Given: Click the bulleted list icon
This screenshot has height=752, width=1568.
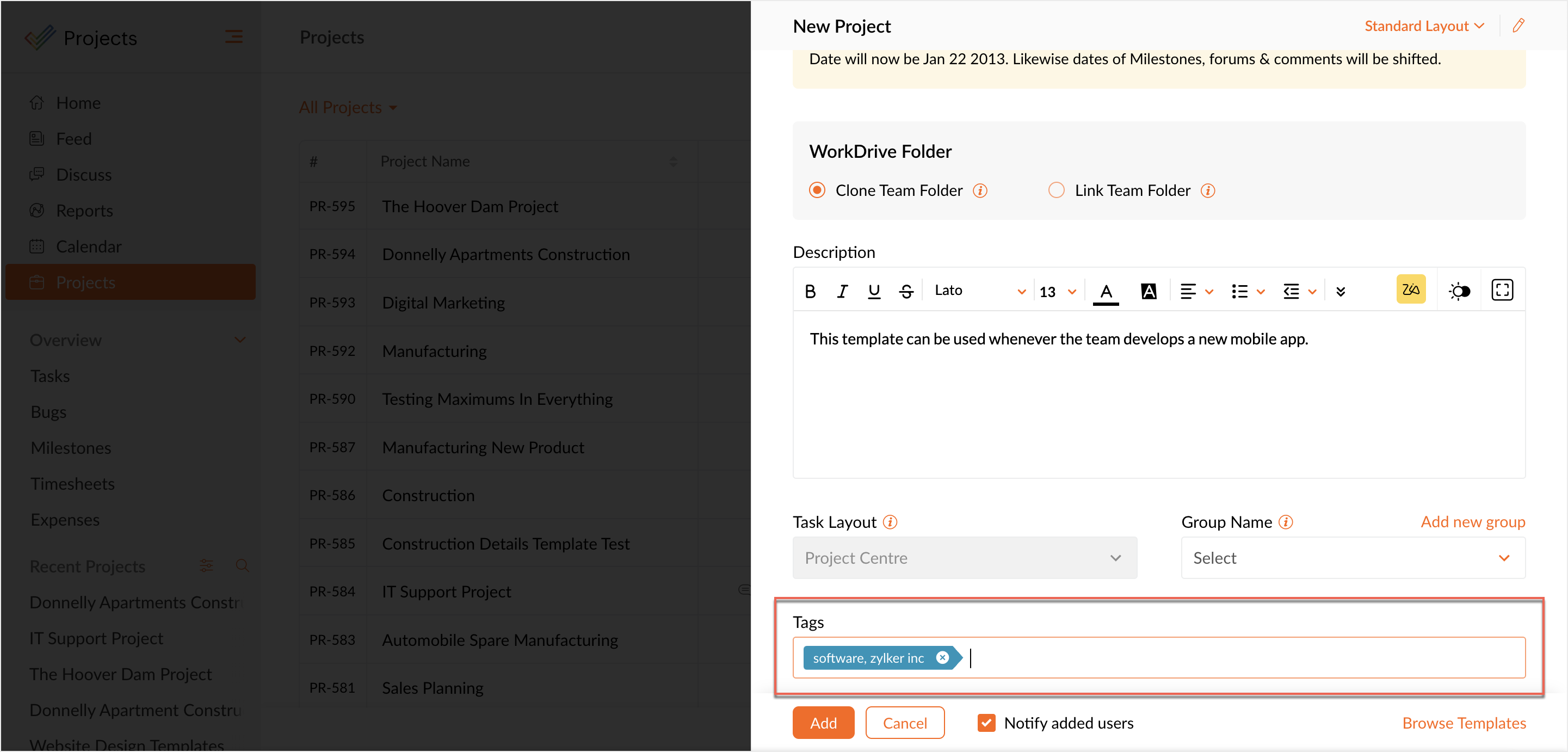Looking at the screenshot, I should (x=1239, y=291).
